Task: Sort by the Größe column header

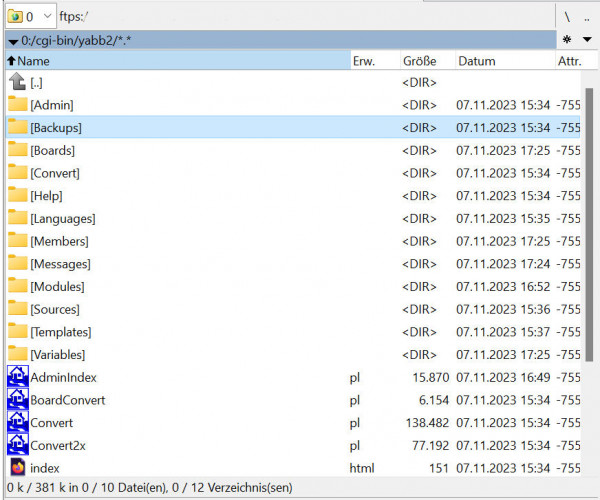Action: tap(428, 61)
